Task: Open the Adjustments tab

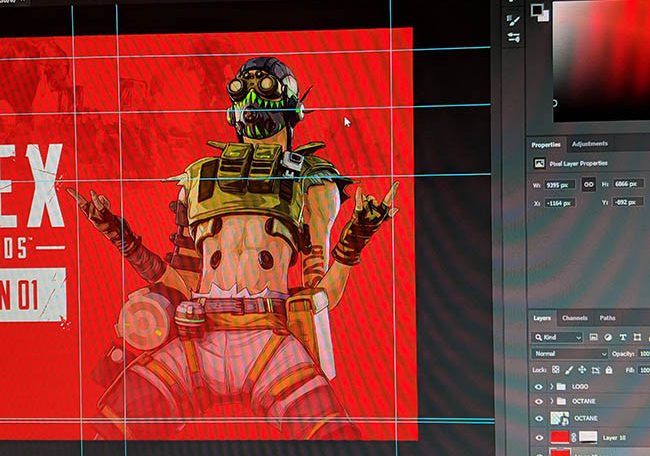Action: click(589, 144)
